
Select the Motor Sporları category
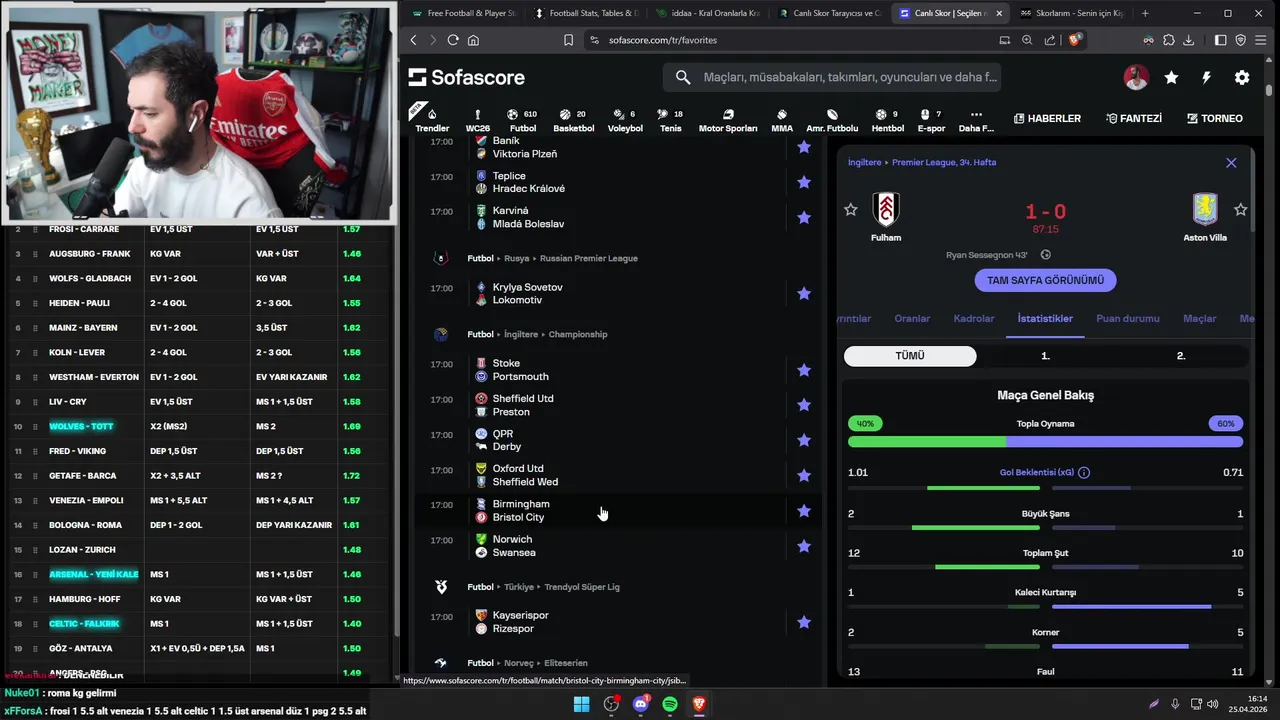click(x=728, y=120)
